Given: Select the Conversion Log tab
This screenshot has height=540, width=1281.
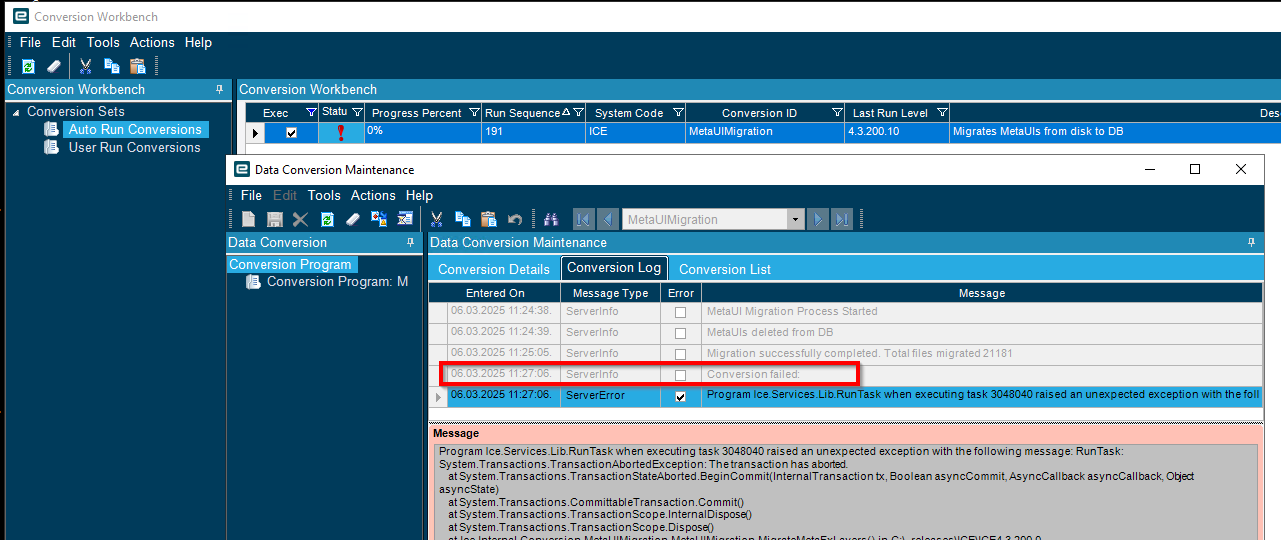Looking at the screenshot, I should pyautogui.click(x=614, y=268).
